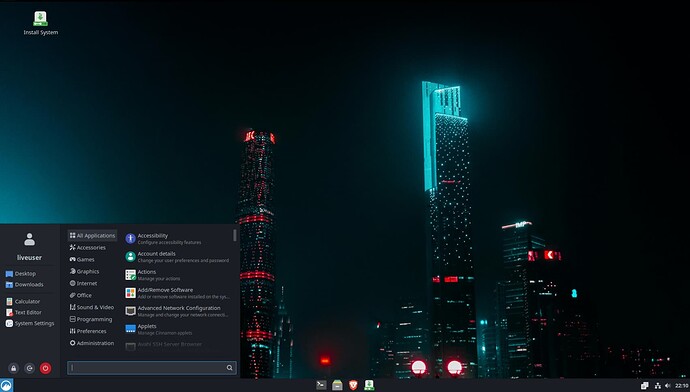Open the Install System desktop icon

(x=40, y=23)
